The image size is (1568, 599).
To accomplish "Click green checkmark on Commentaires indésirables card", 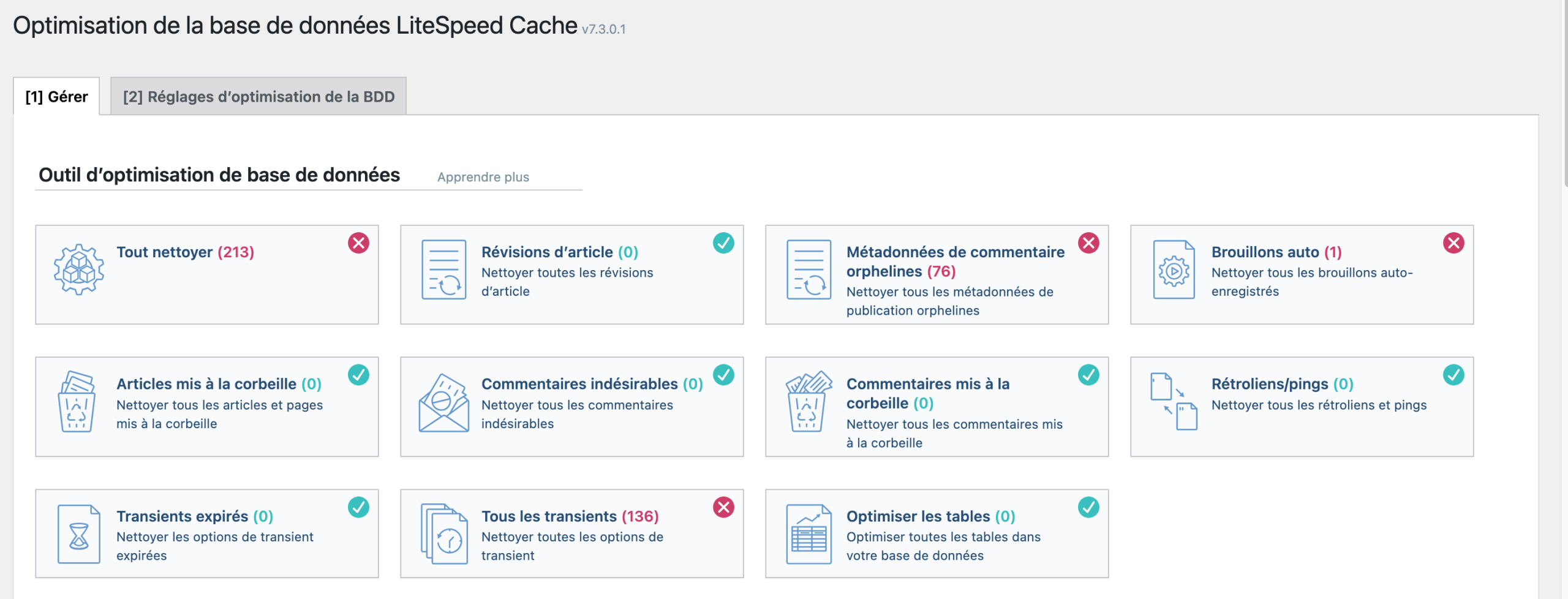I will point(723,375).
